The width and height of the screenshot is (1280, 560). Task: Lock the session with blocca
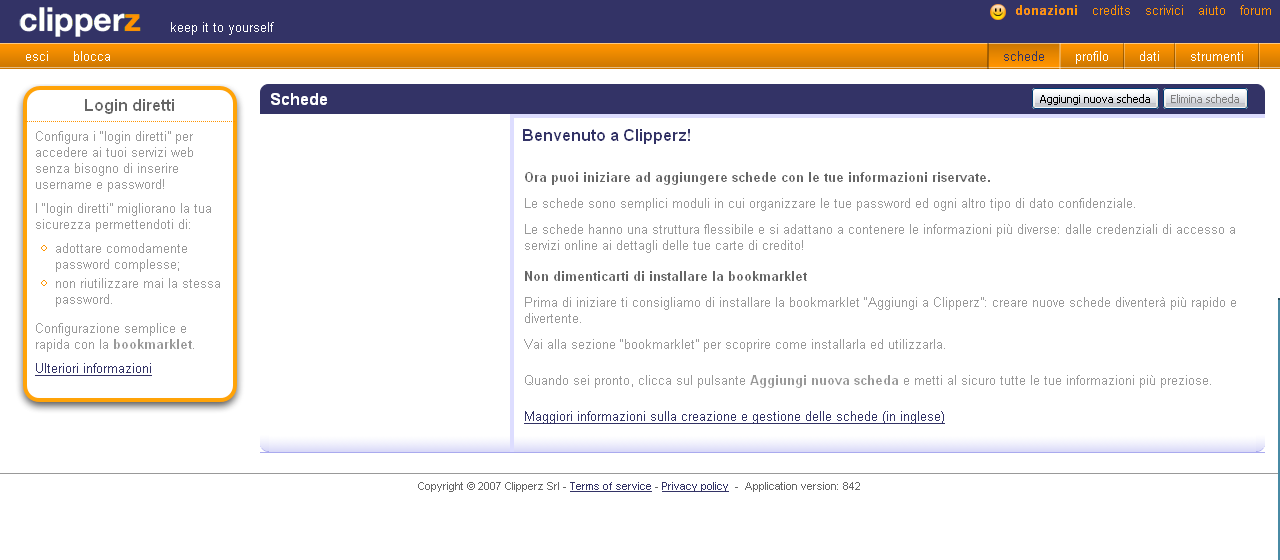(92, 57)
